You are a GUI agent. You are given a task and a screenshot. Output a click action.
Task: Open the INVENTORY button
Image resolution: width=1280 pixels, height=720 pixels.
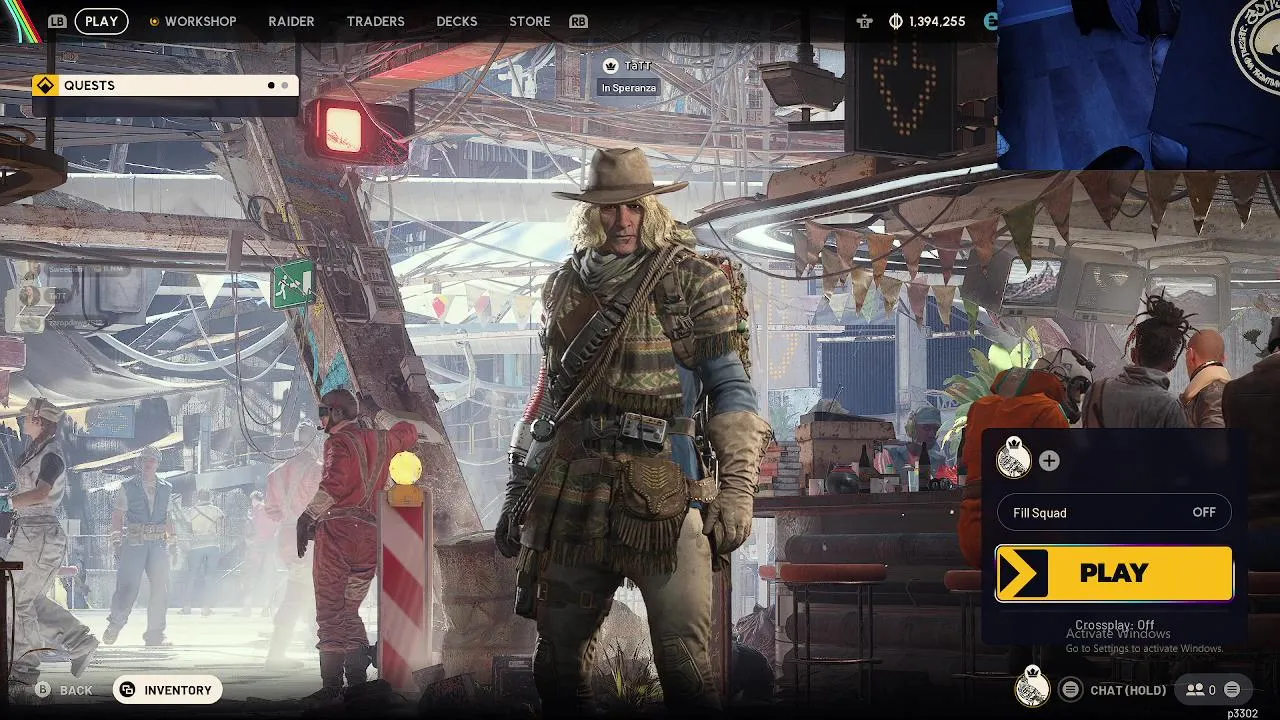167,690
